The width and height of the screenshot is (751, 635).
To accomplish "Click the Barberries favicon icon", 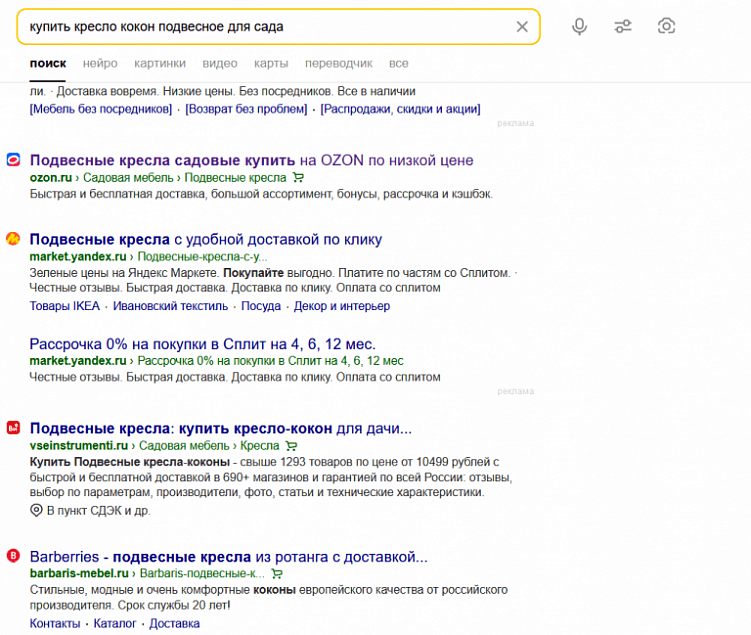I will click(13, 556).
